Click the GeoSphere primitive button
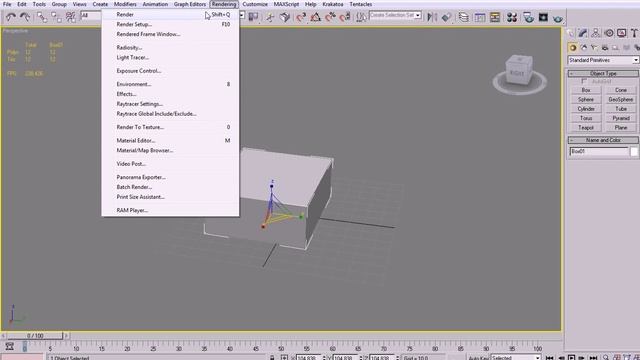Screen dimensions: 640x360 click(x=621, y=99)
